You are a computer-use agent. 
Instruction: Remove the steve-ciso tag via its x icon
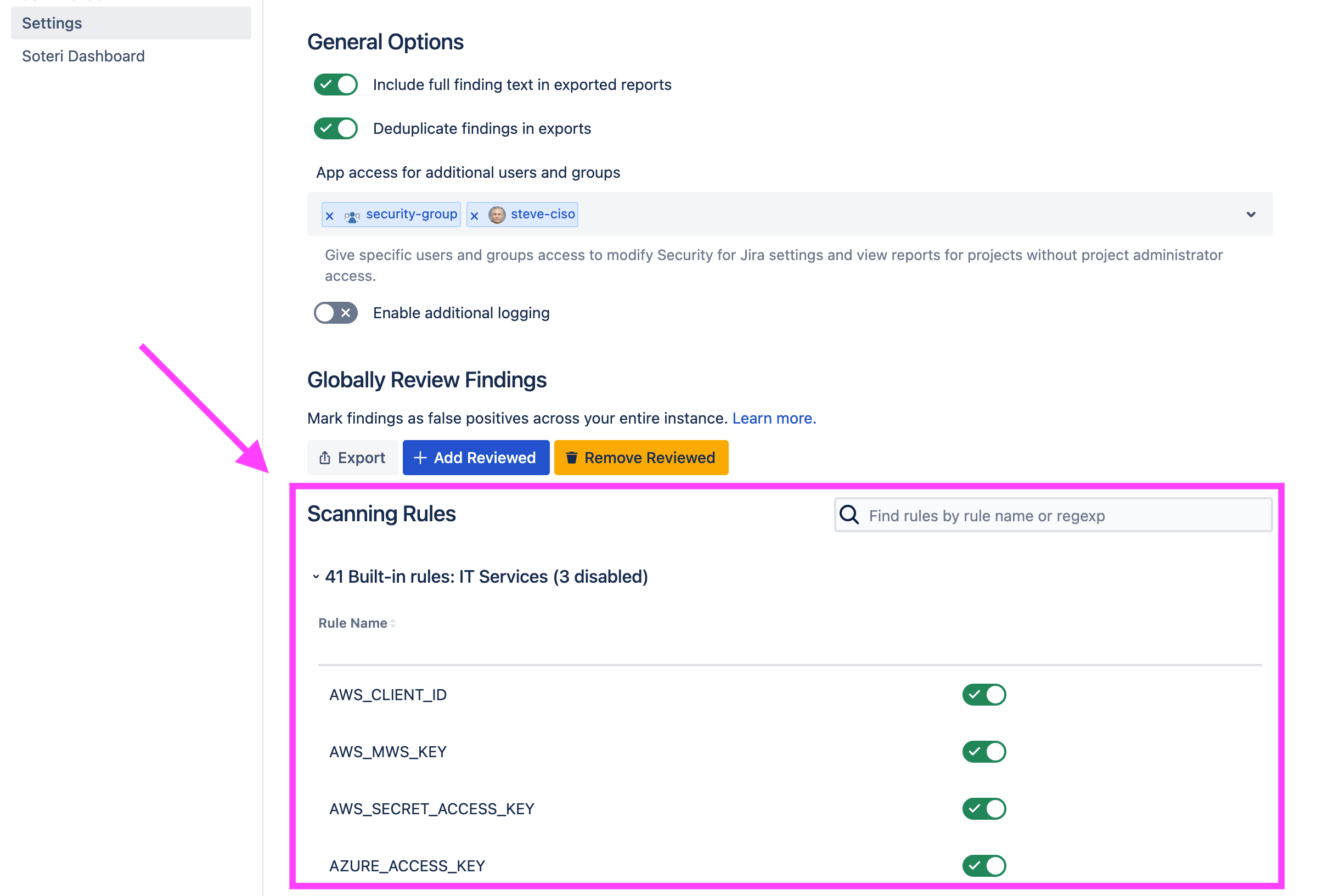474,215
